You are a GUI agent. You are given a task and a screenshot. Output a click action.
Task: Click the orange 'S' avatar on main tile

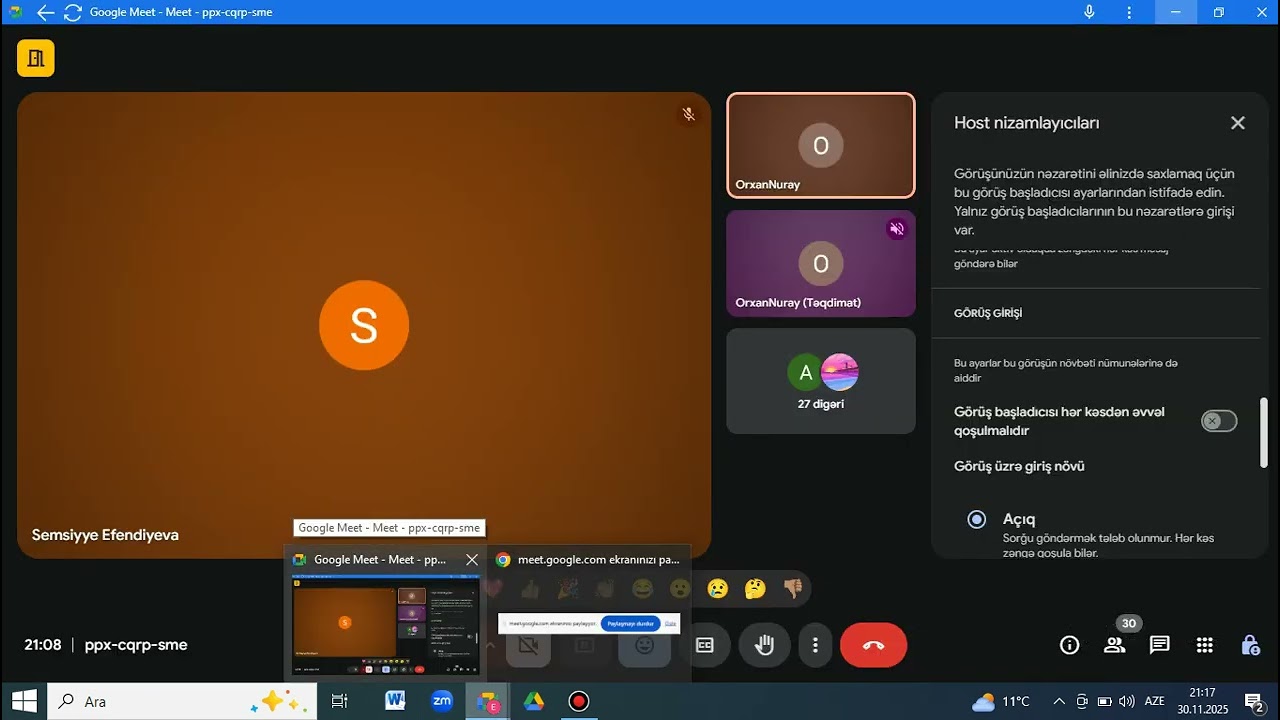pyautogui.click(x=364, y=326)
